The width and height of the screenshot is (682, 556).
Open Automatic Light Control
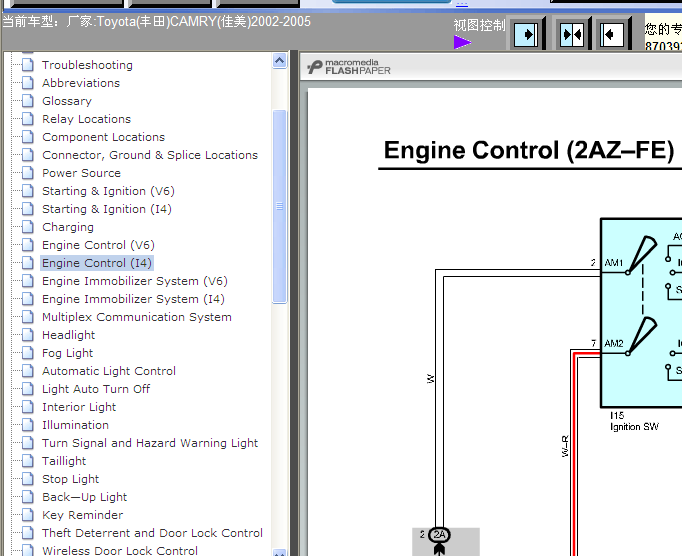(109, 371)
